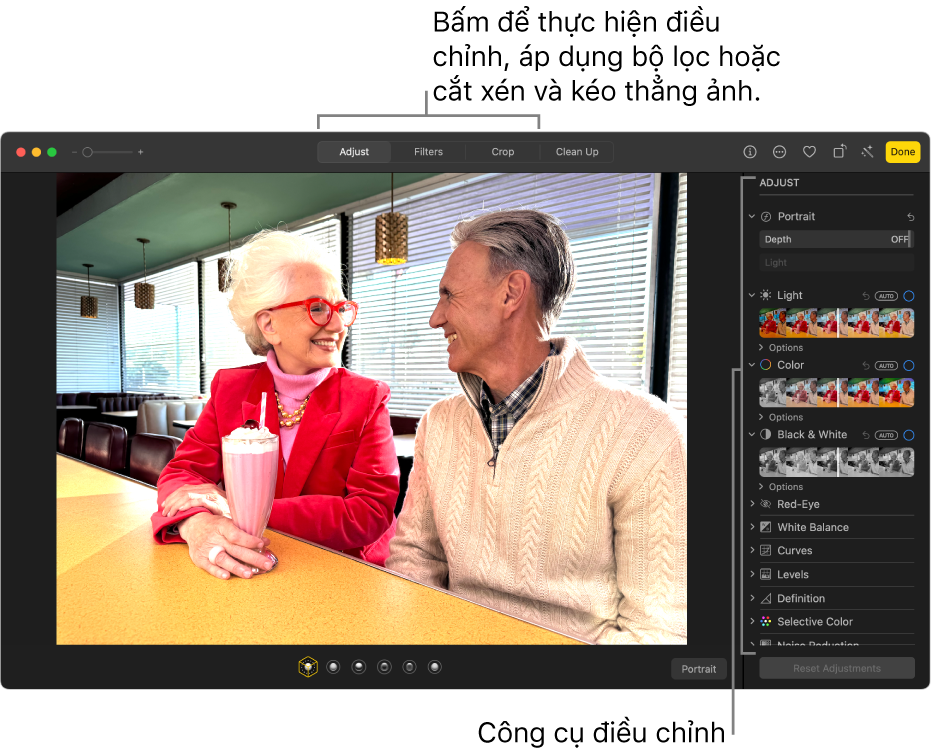Click the Color thumbnail strip slider

836,392
